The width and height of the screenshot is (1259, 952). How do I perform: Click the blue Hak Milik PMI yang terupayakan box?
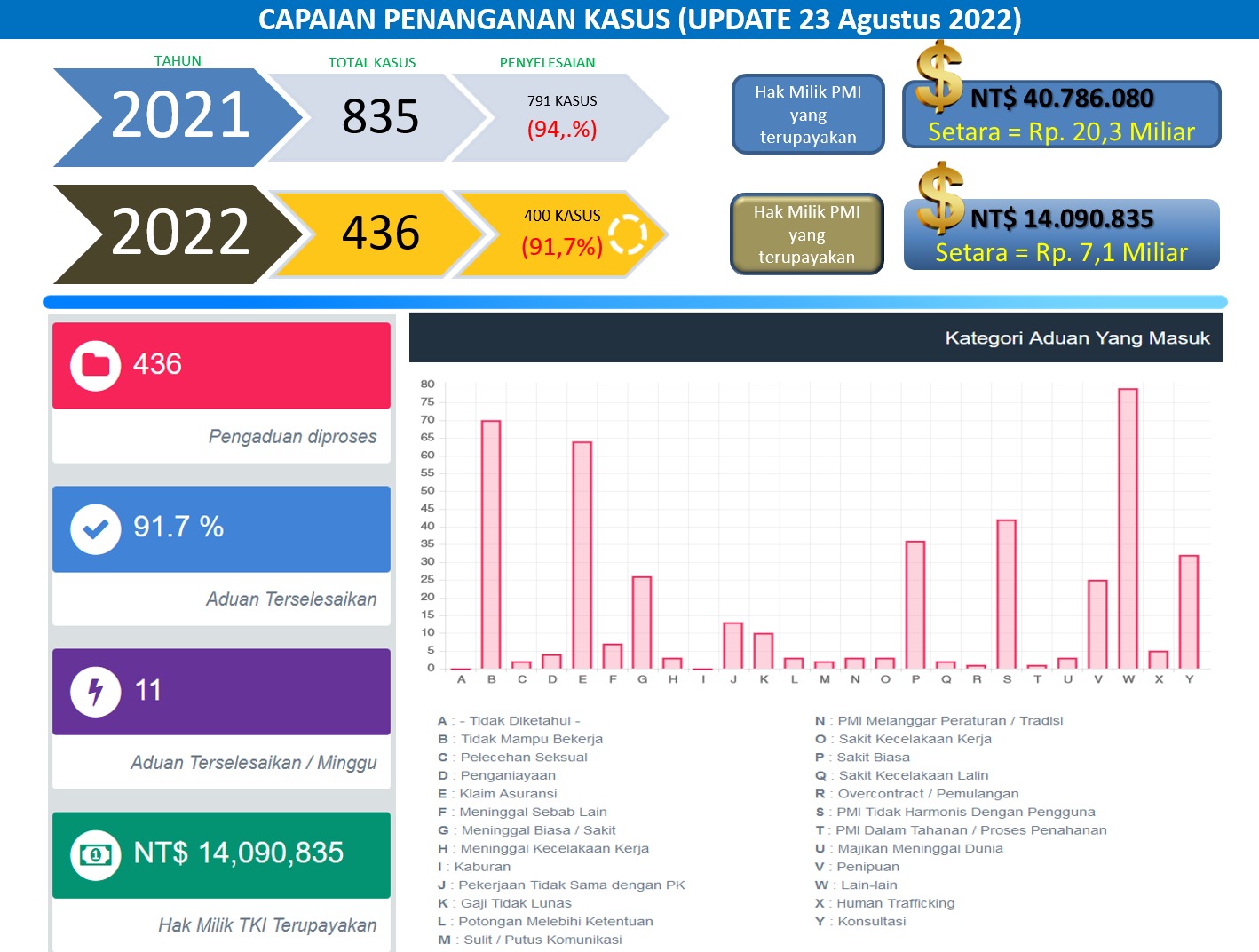(808, 115)
